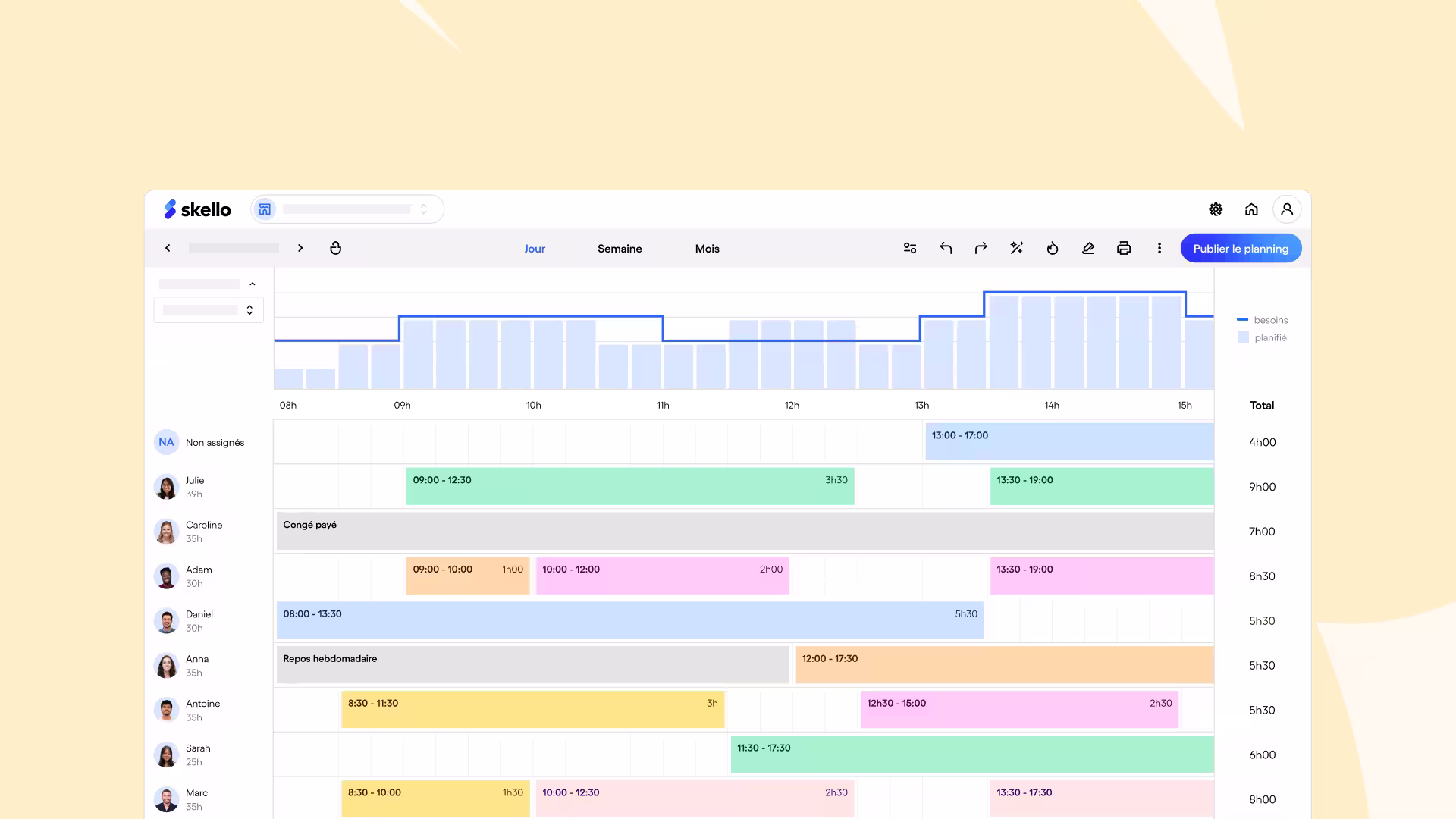Screen dimensions: 1456x819
Task: Click the light blue planifié legend swatch
Action: tap(1243, 337)
